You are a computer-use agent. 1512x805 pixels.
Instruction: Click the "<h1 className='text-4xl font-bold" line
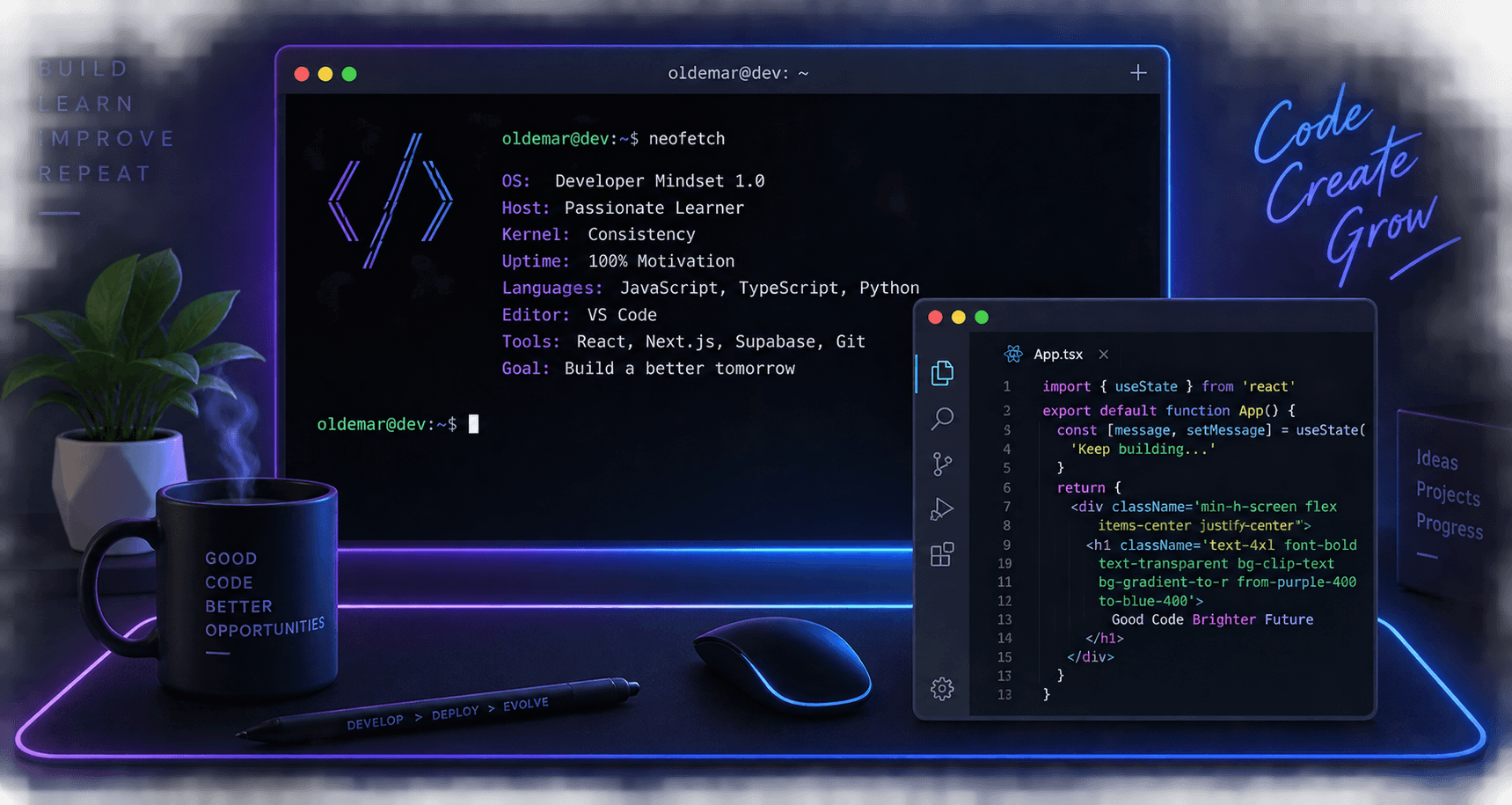tap(1221, 545)
